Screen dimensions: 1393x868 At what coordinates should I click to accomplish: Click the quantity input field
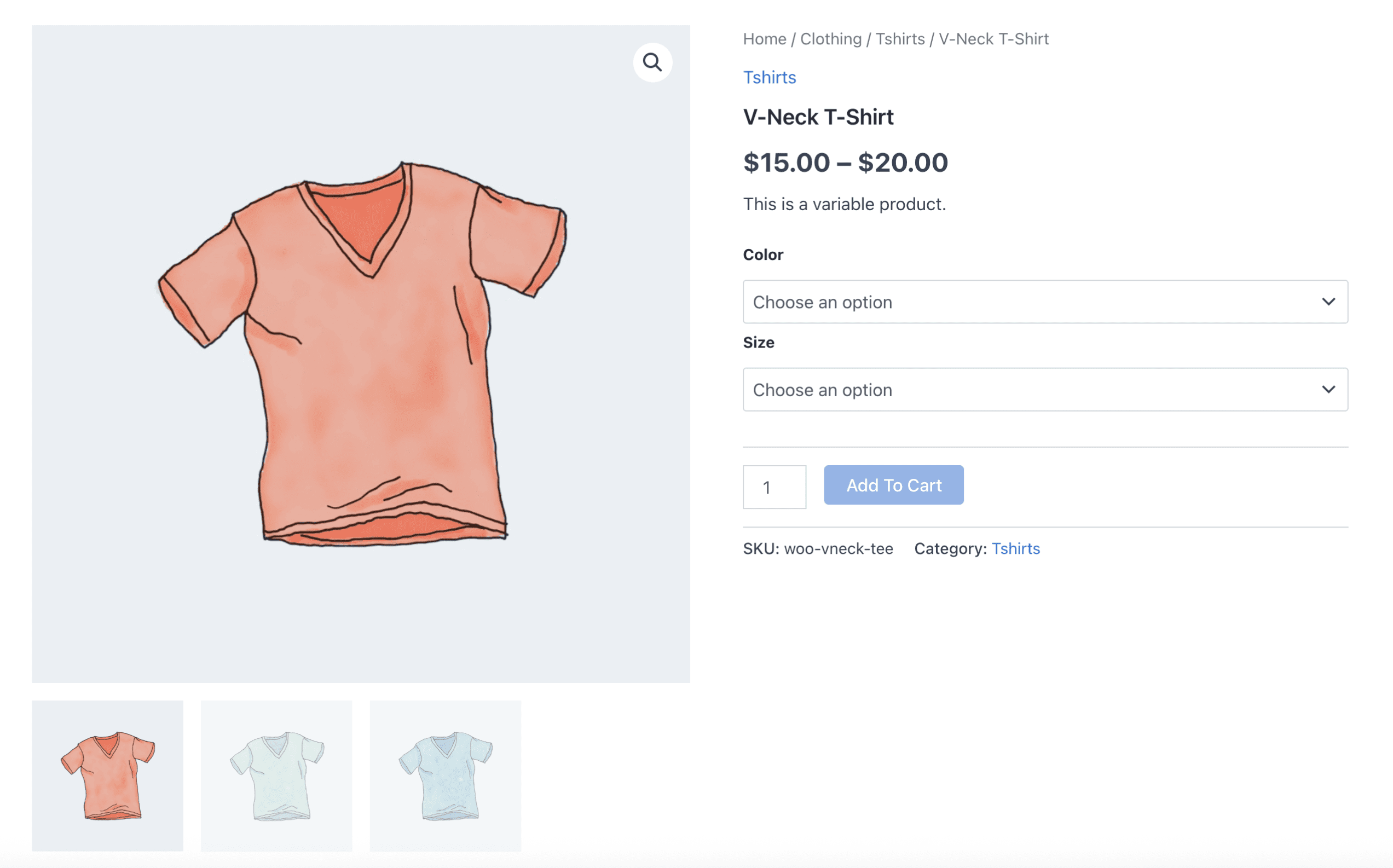point(774,486)
